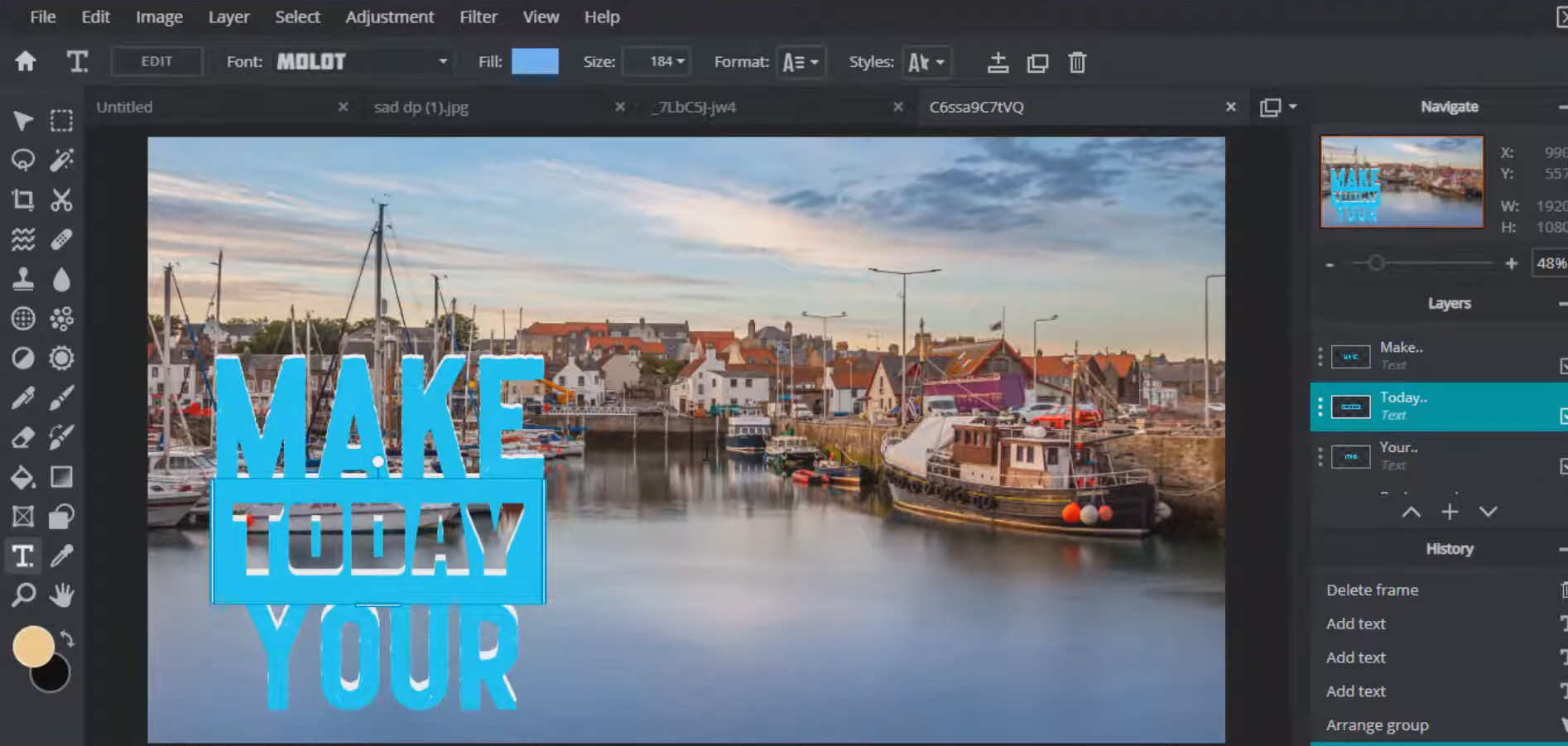
Task: Select the Clone Stamp tool
Action: [x=23, y=279]
